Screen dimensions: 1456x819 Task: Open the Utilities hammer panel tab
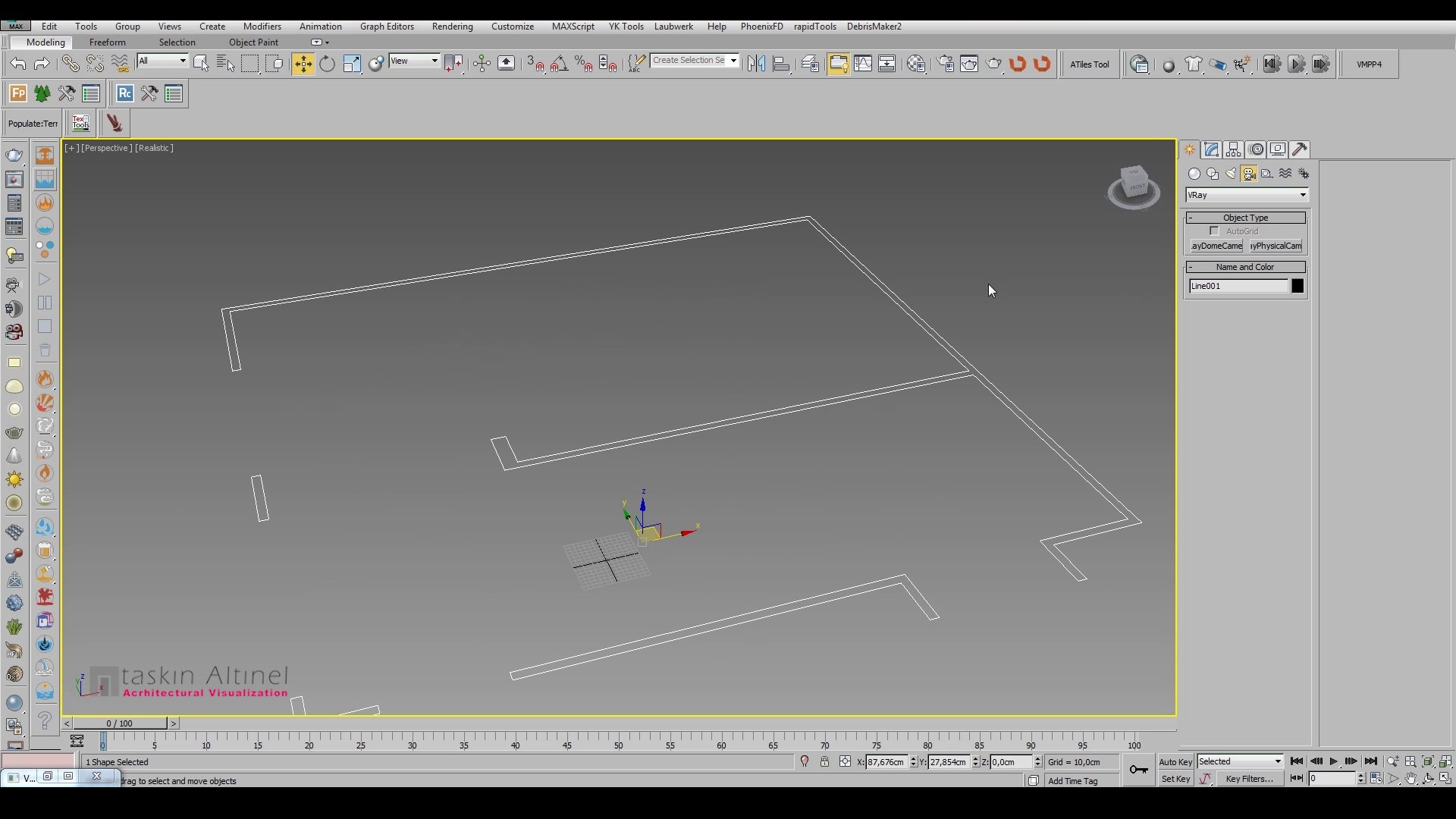coord(1300,149)
